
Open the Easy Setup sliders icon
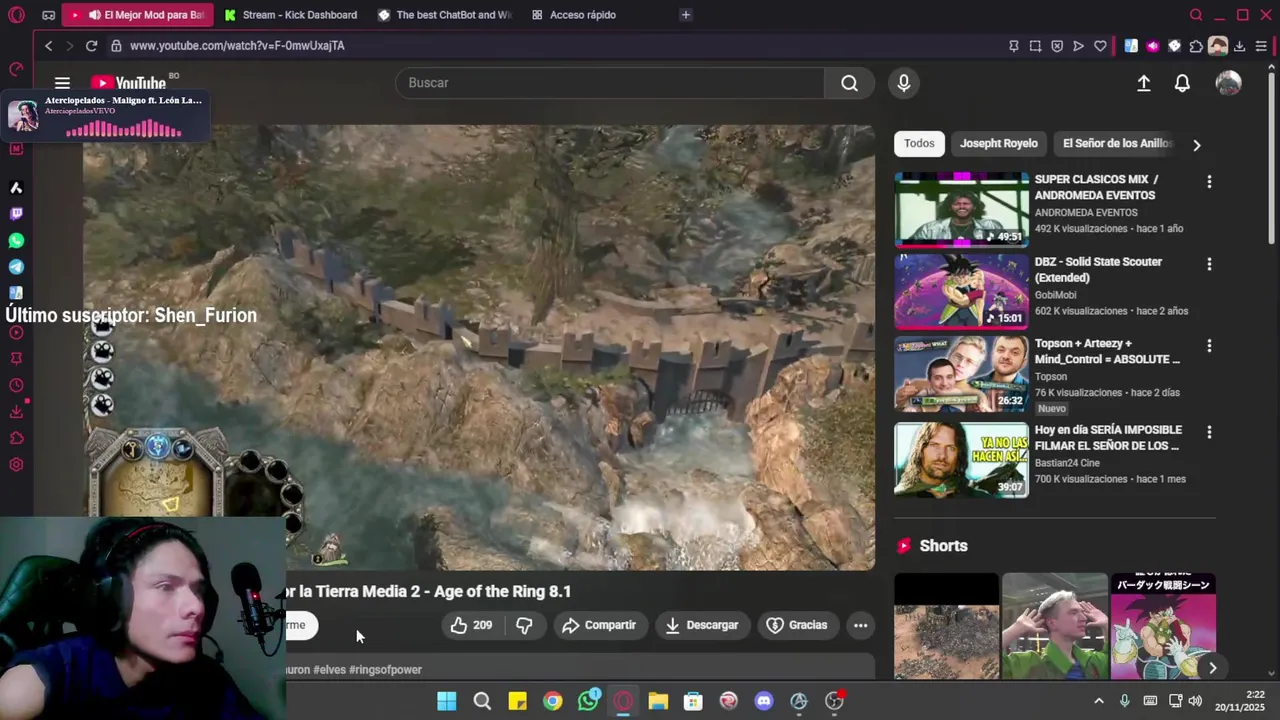click(1261, 46)
